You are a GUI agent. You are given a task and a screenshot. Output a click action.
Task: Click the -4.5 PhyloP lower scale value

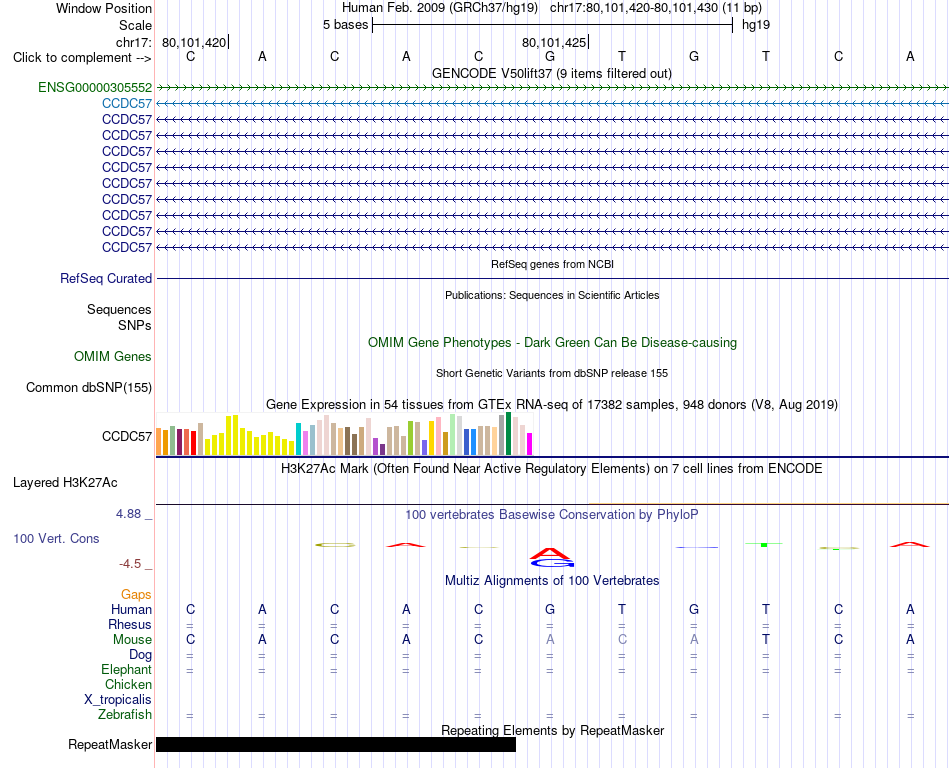[x=130, y=564]
